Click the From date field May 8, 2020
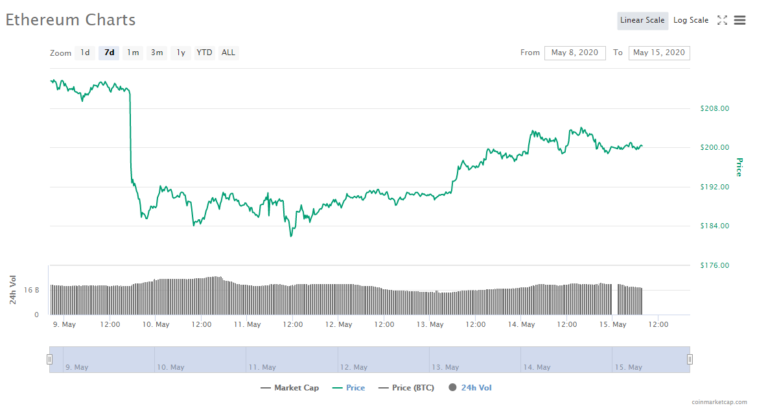The image size is (768, 419). coord(575,53)
